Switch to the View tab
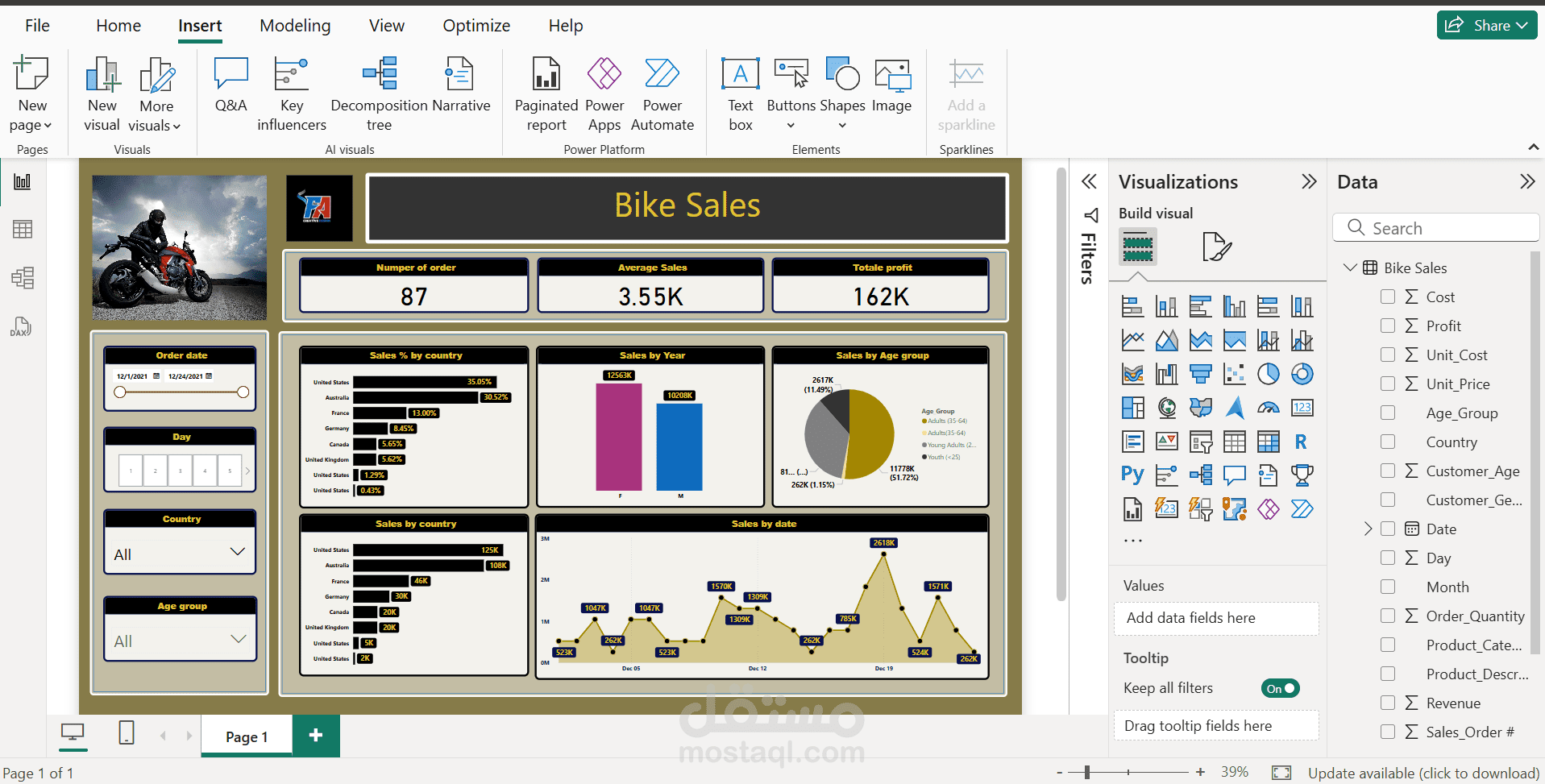Viewport: 1545px width, 784px height. click(x=387, y=26)
